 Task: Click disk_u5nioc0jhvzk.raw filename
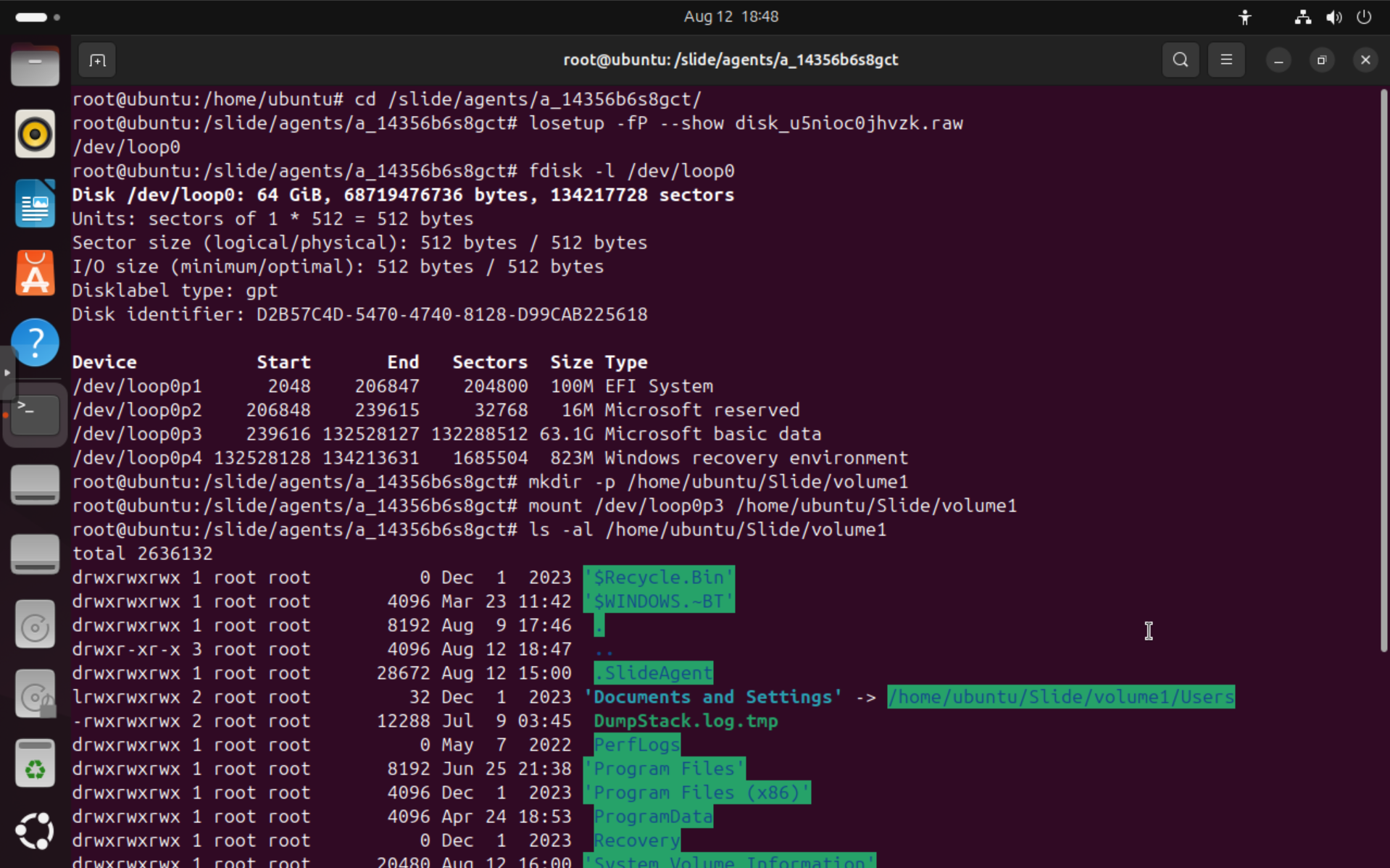(x=849, y=123)
